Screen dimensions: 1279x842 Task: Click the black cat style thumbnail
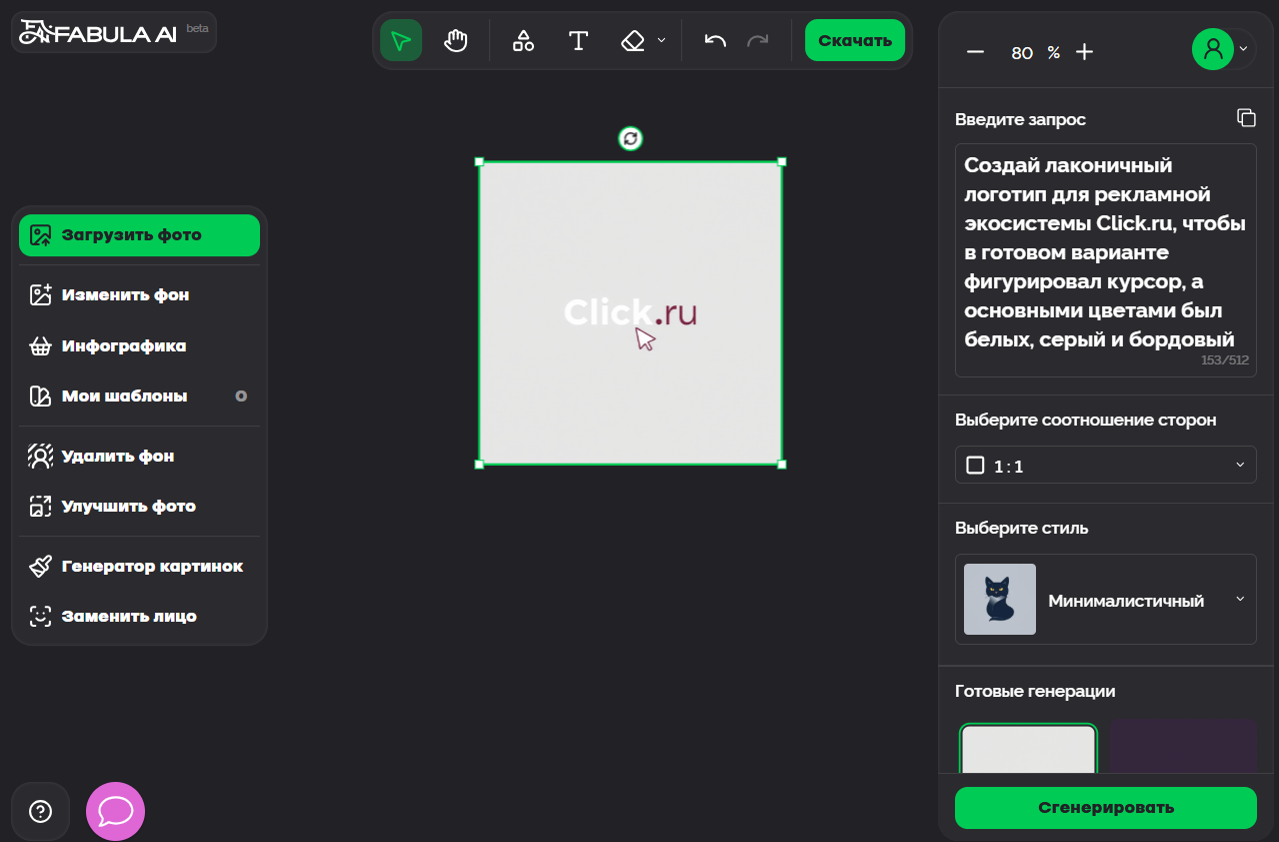click(x=999, y=599)
